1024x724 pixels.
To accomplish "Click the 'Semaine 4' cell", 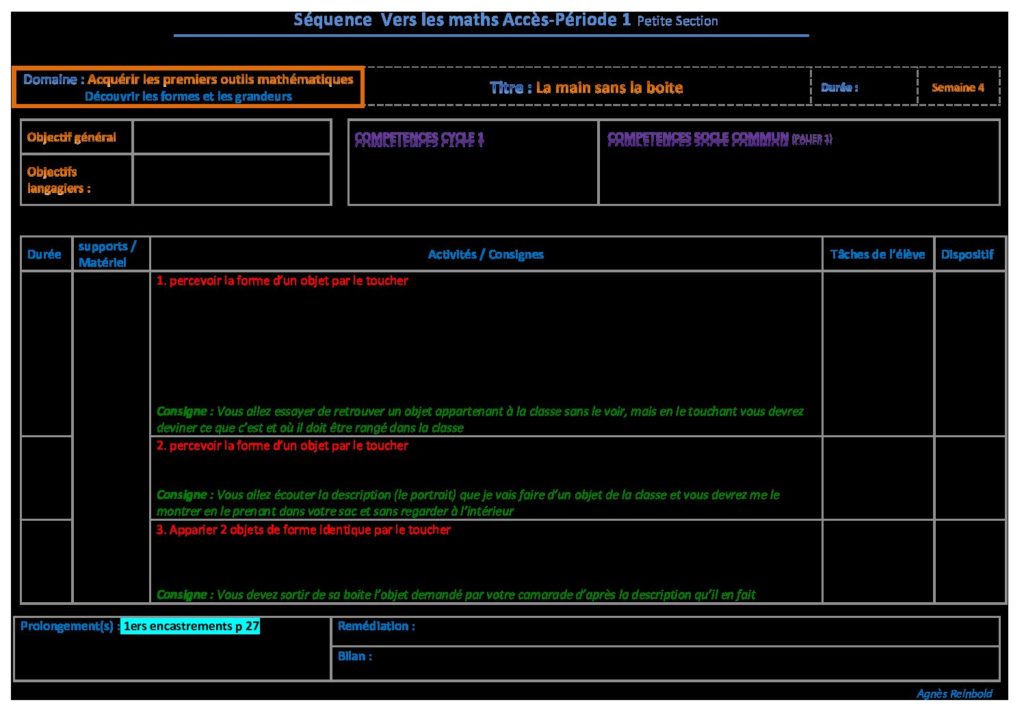I will point(957,87).
